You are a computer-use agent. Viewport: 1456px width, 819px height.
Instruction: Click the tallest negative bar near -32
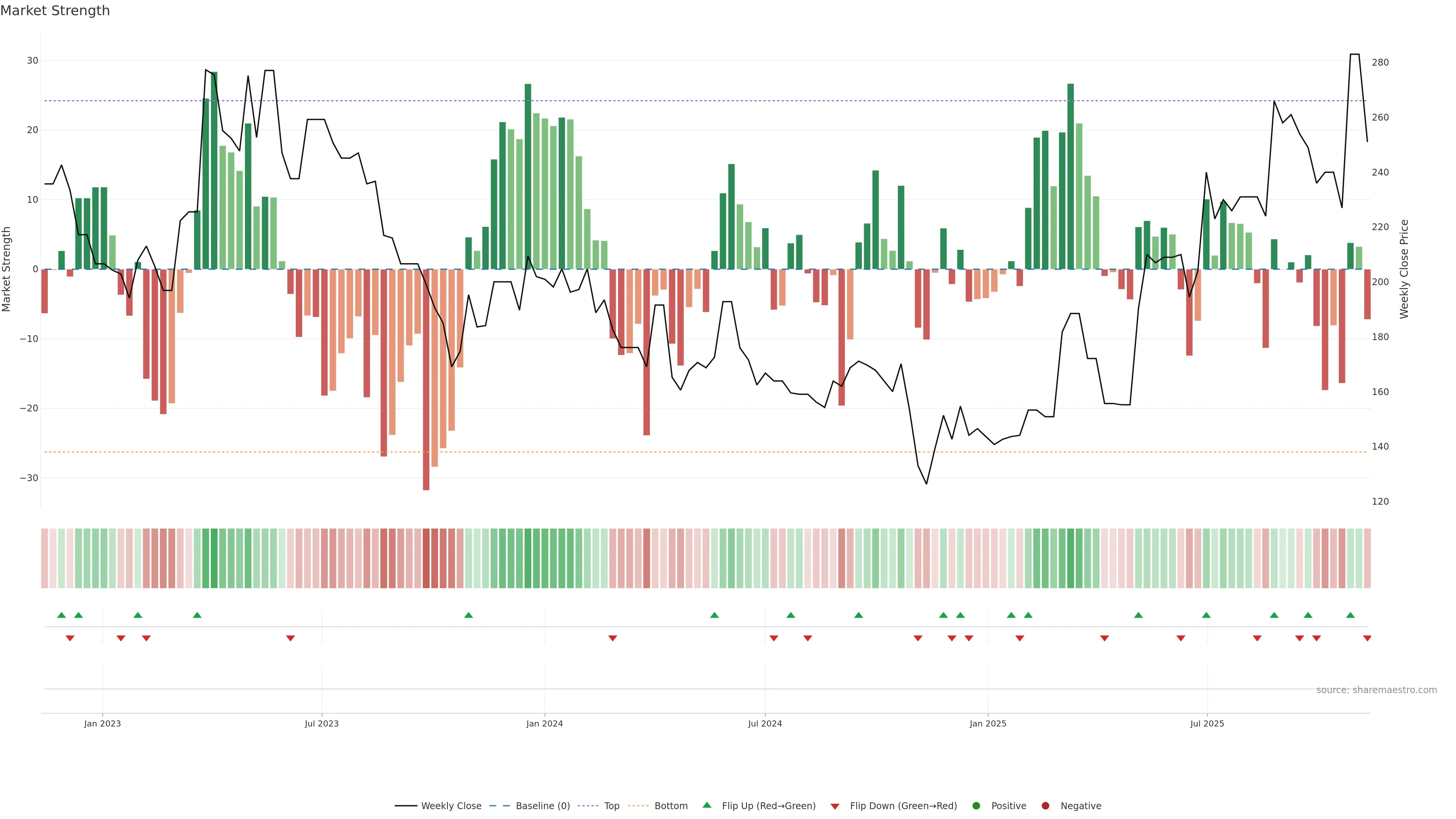point(426,395)
